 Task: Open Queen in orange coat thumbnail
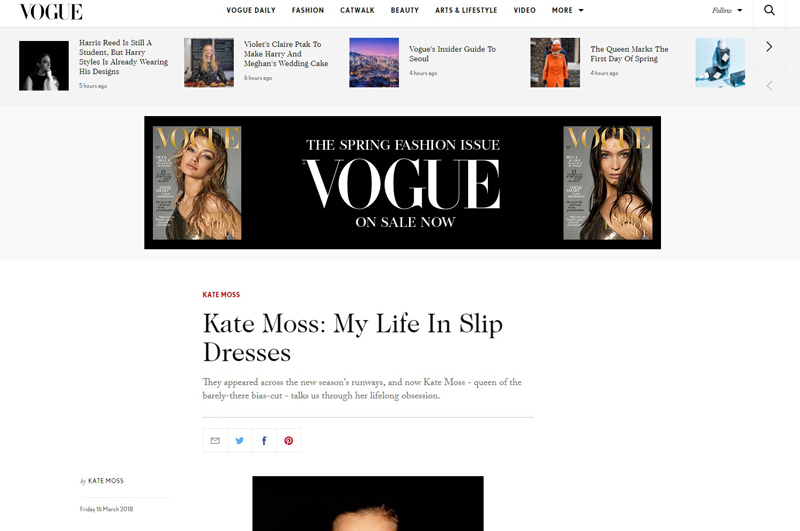[555, 62]
